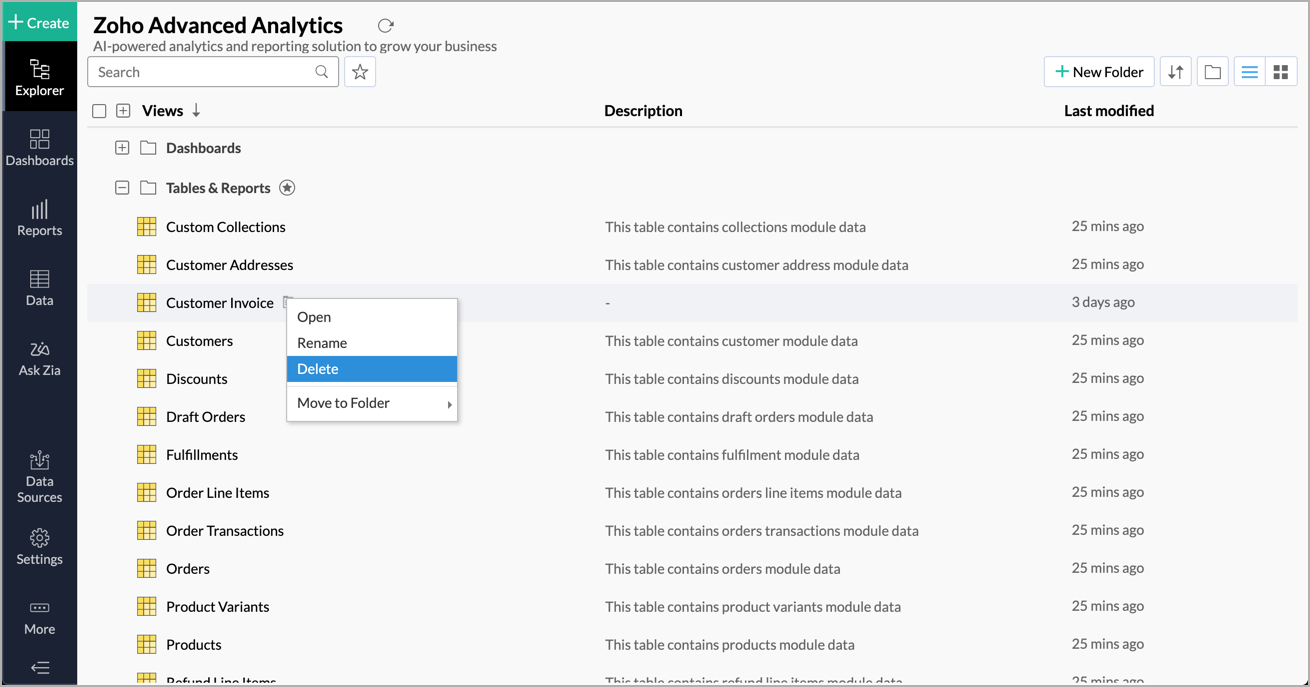Click the Create button
The height and width of the screenshot is (687, 1310).
click(x=40, y=21)
